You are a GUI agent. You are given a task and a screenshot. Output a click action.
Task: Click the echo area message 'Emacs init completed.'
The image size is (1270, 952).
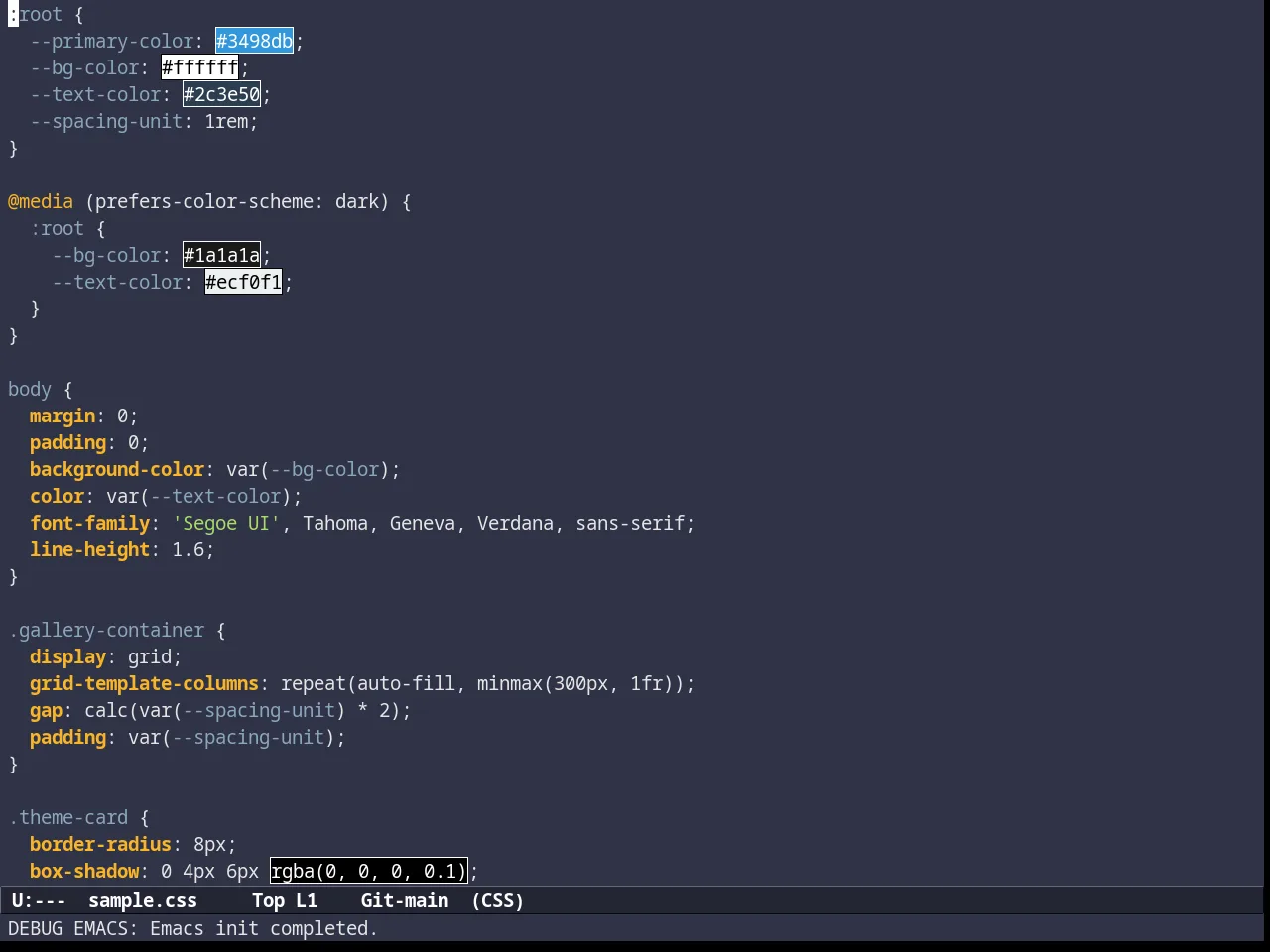tap(264, 928)
